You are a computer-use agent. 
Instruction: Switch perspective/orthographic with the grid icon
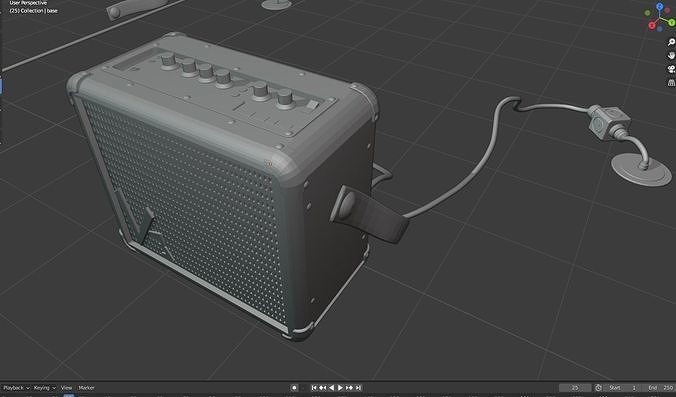click(671, 82)
